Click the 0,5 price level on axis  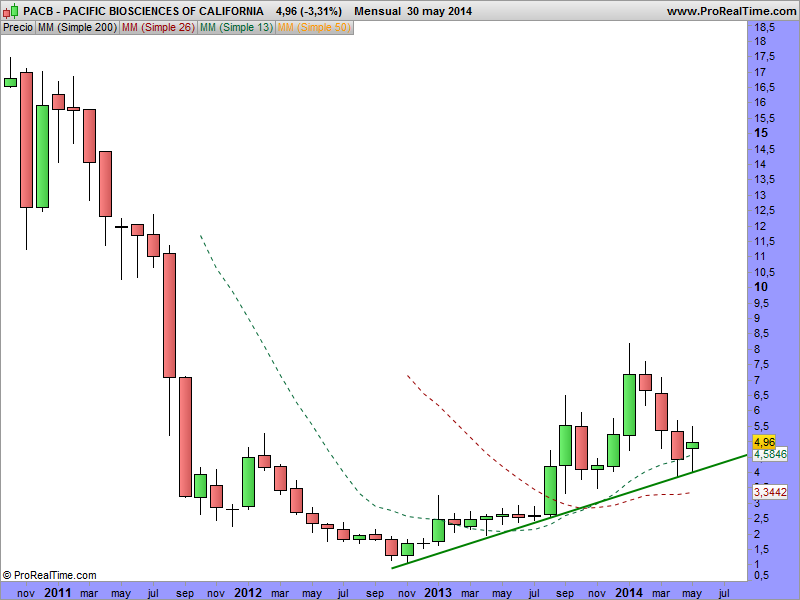coord(762,575)
